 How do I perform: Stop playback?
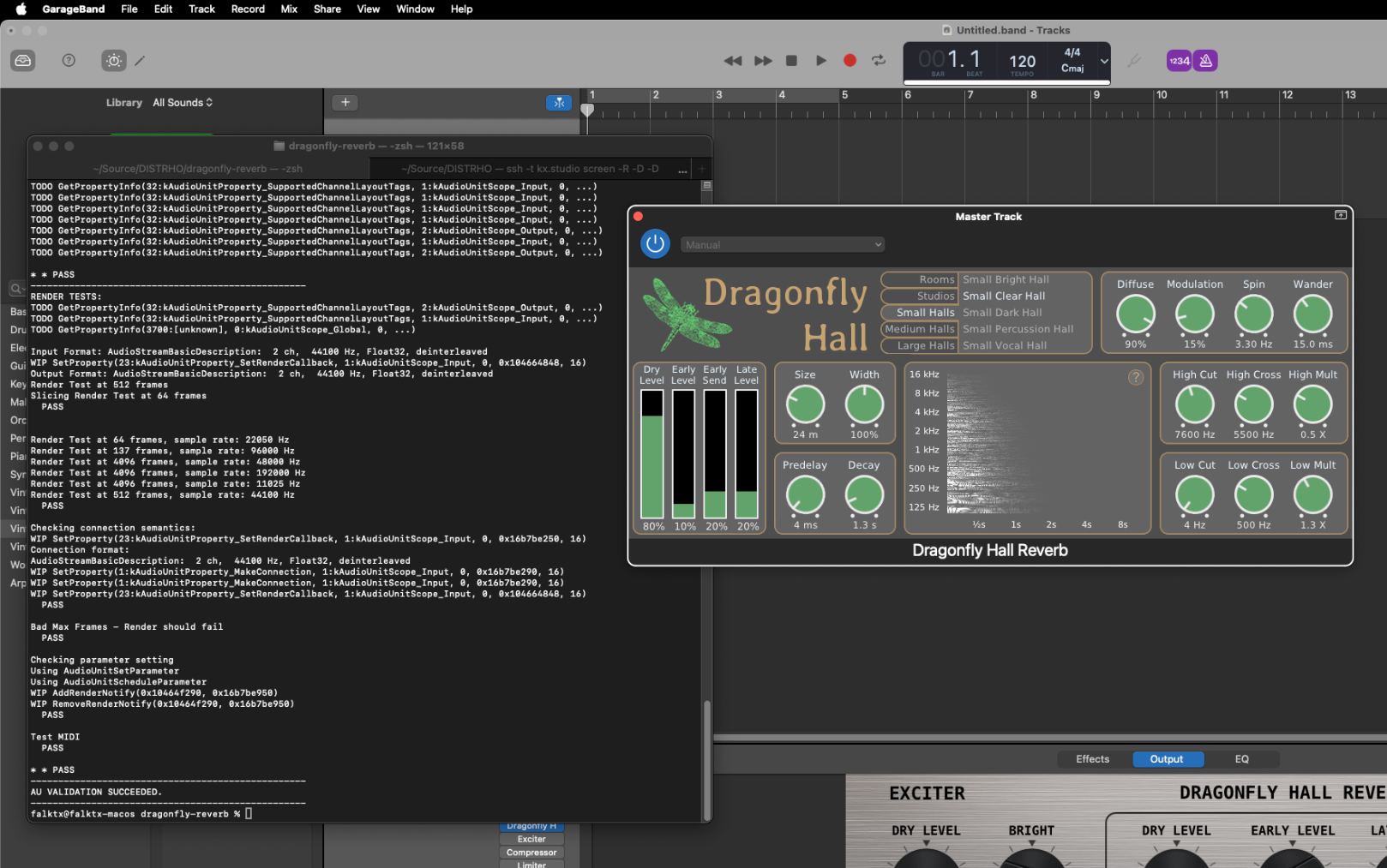(x=792, y=61)
